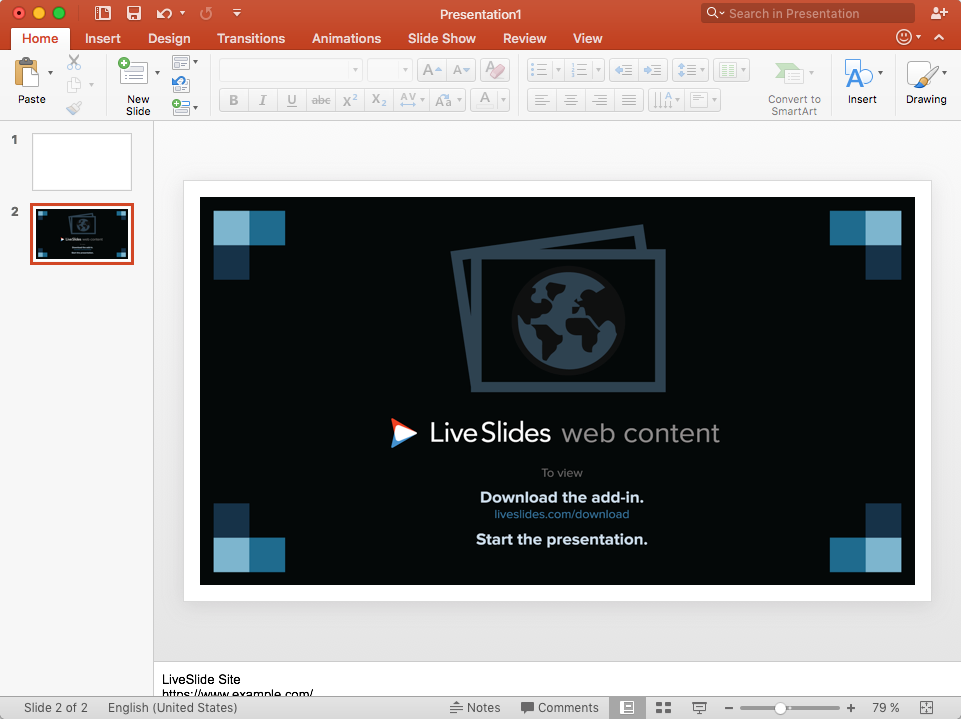The width and height of the screenshot is (961, 719).
Task: Click the slide Layout icon
Action: click(x=181, y=62)
